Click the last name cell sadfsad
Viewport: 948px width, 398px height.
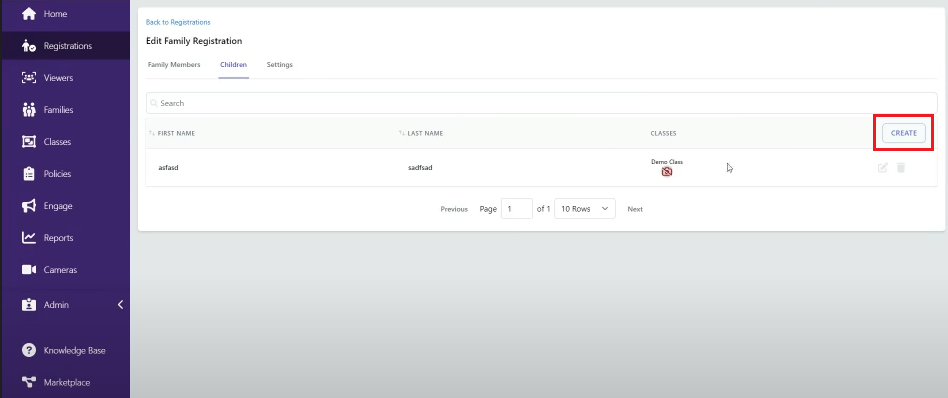(x=420, y=168)
